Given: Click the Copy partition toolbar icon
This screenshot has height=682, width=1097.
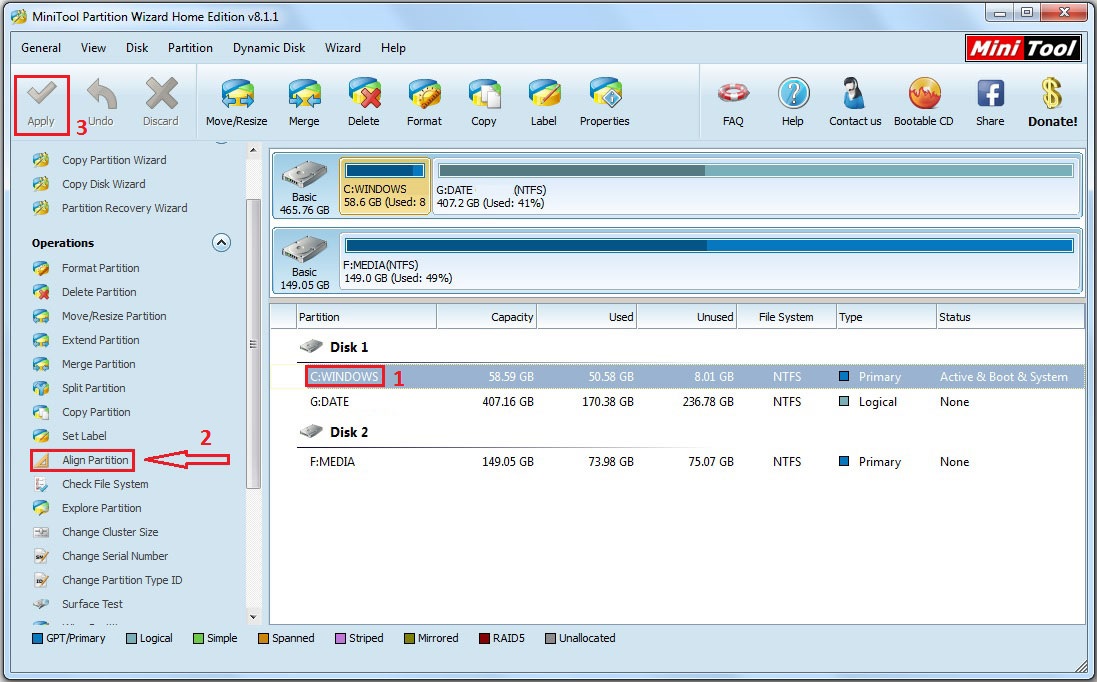Looking at the screenshot, I should click(x=483, y=104).
